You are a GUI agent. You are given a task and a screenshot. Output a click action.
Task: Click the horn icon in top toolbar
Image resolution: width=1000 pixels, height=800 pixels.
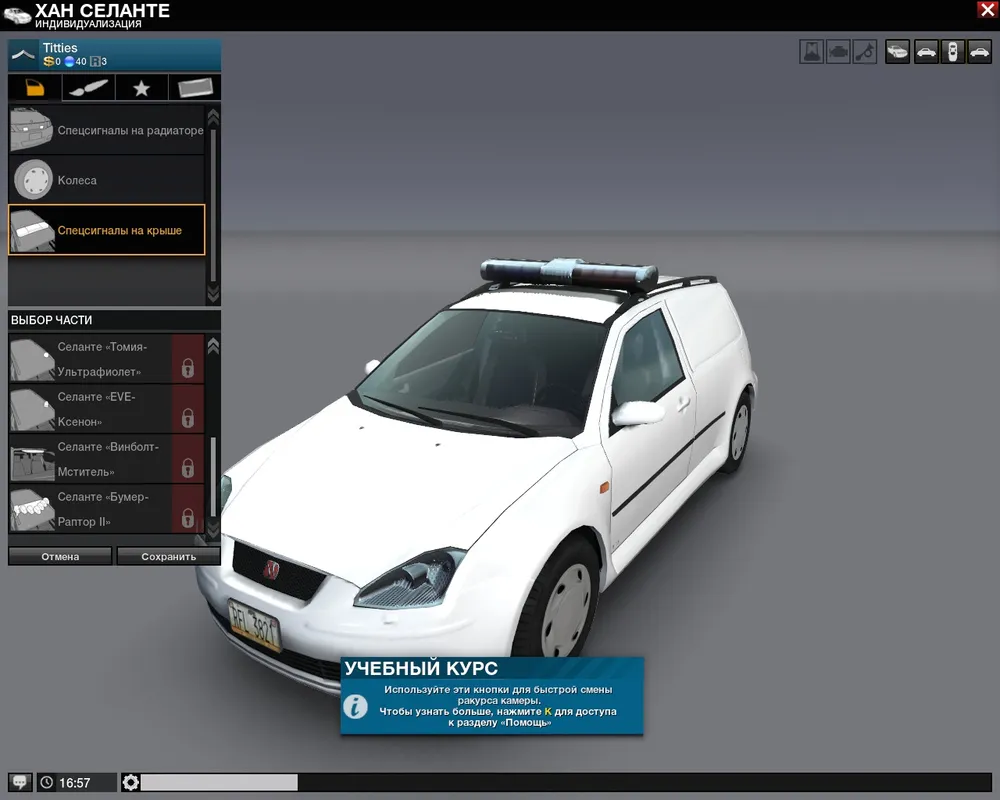[865, 51]
